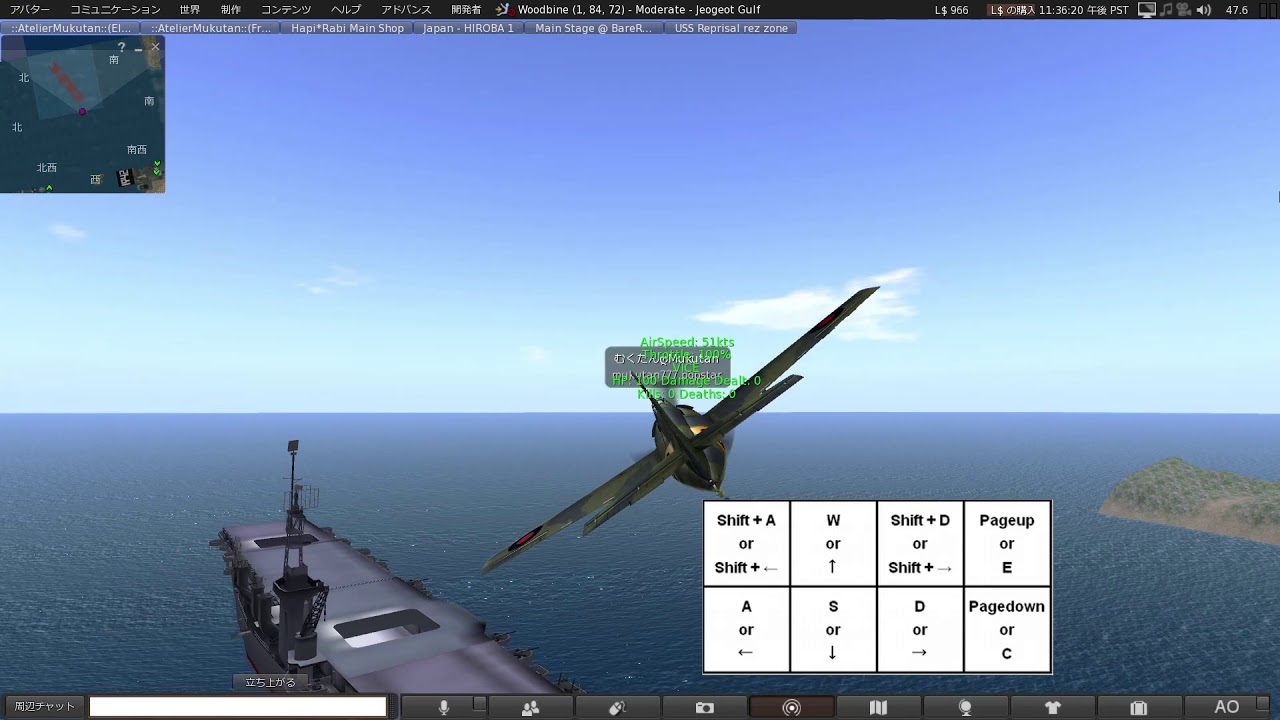Click the むくたん Mukutan avatar name tag
Viewport: 1280px width, 720px height.
(x=666, y=367)
